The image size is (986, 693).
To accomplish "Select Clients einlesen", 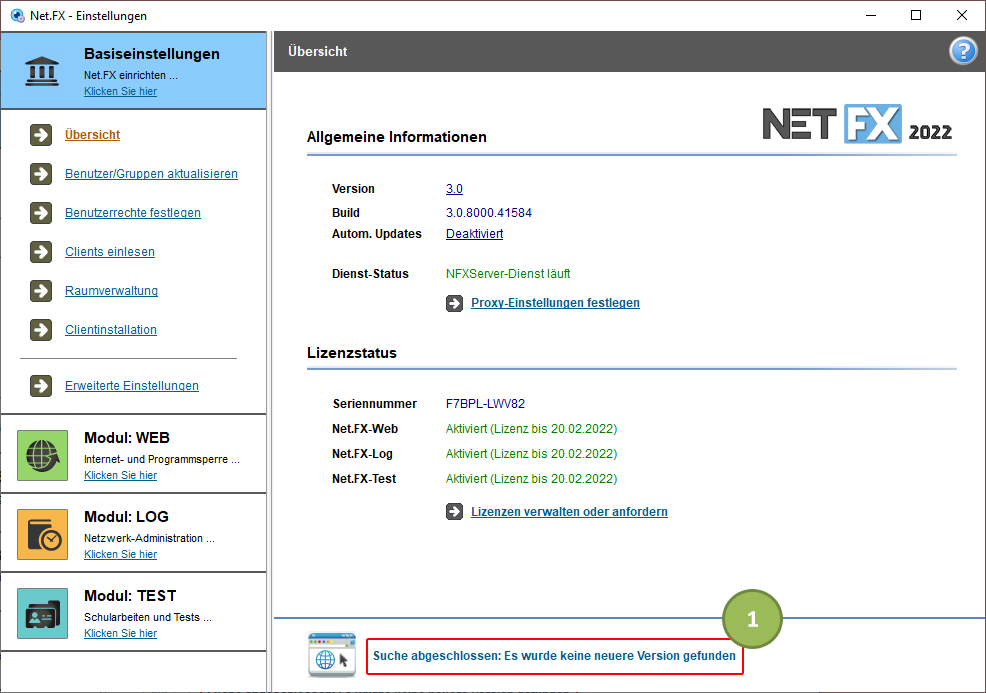I will pos(110,252).
